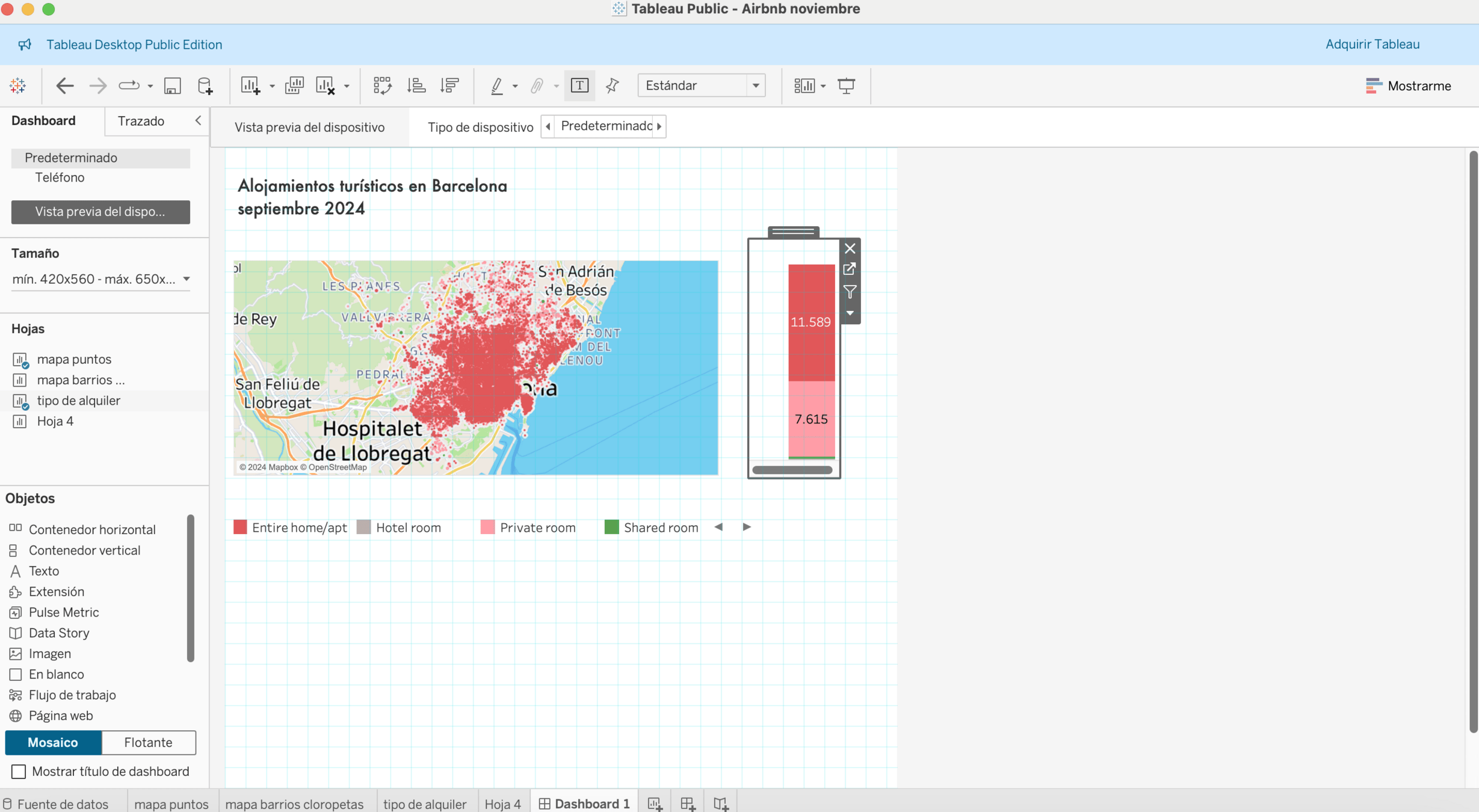Click the new data source icon
The image size is (1479, 812).
pos(205,85)
